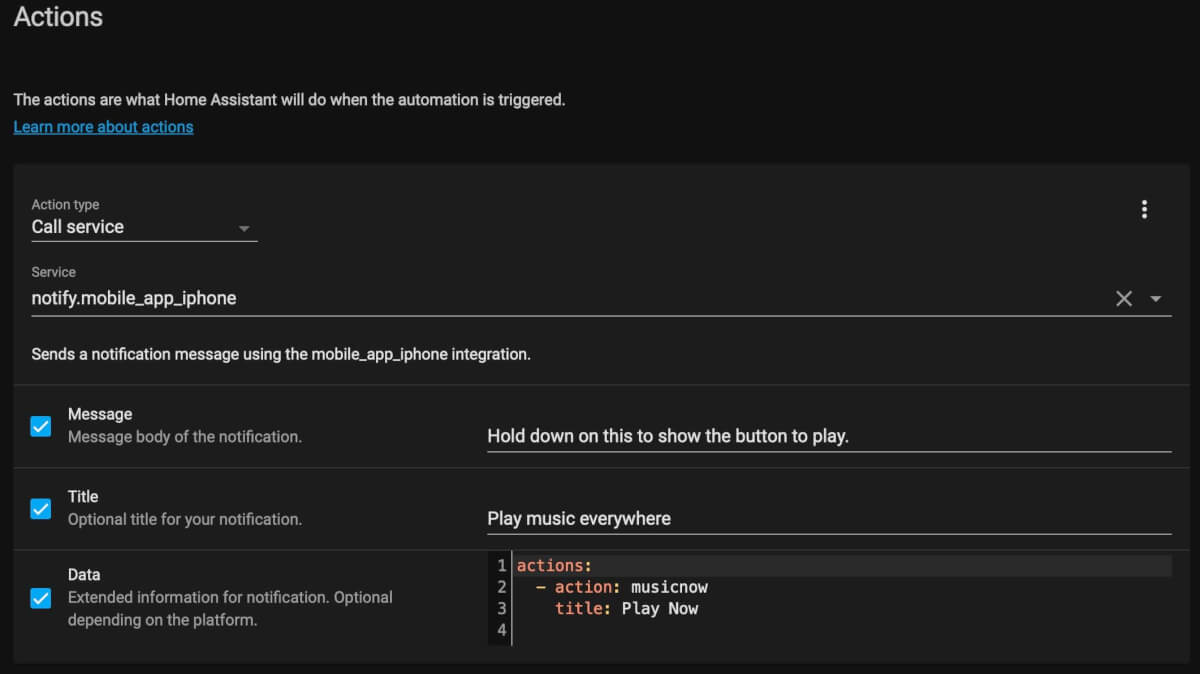The image size is (1200, 674).
Task: Focus the 'Play music everywhere' title field
Action: (828, 518)
